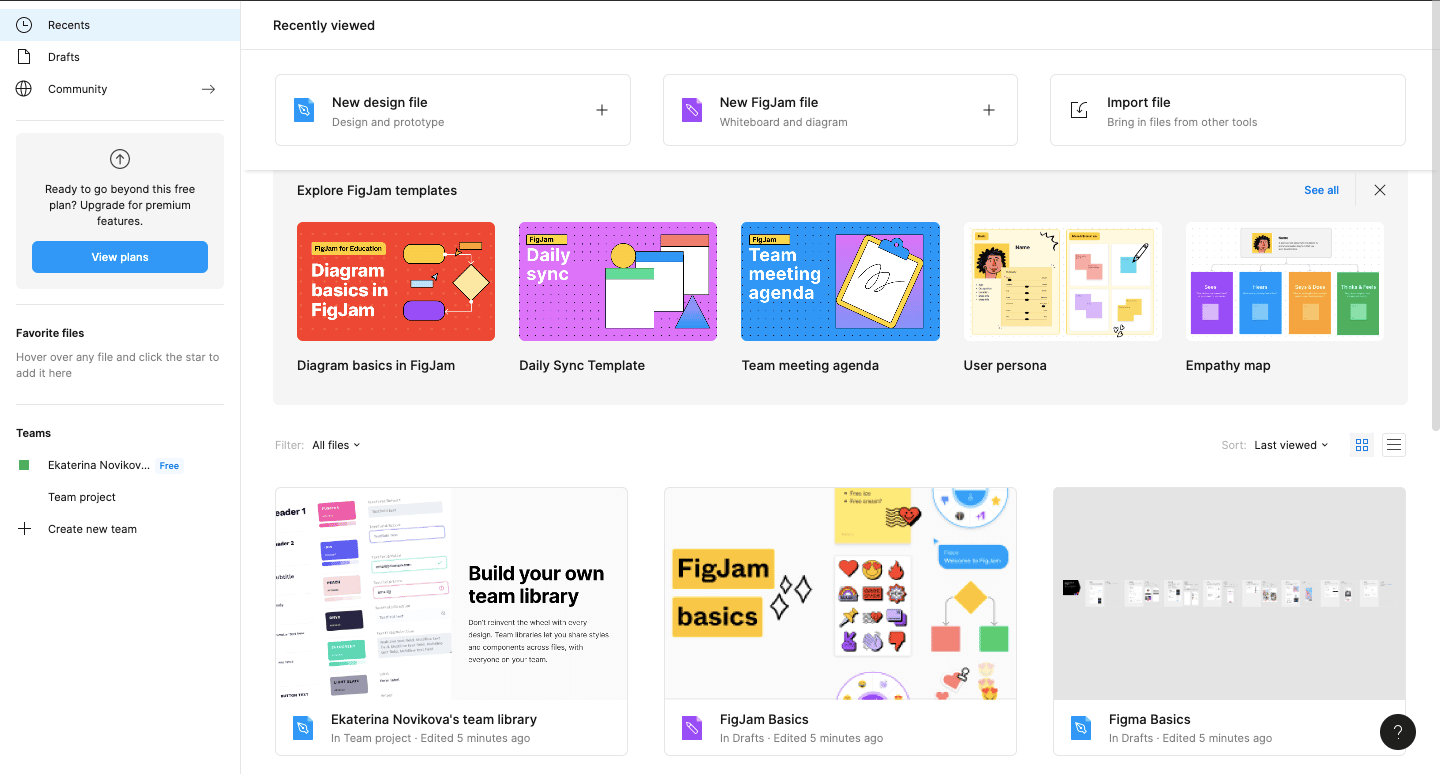Click the upgrade up-arrow circle icon

[120, 159]
